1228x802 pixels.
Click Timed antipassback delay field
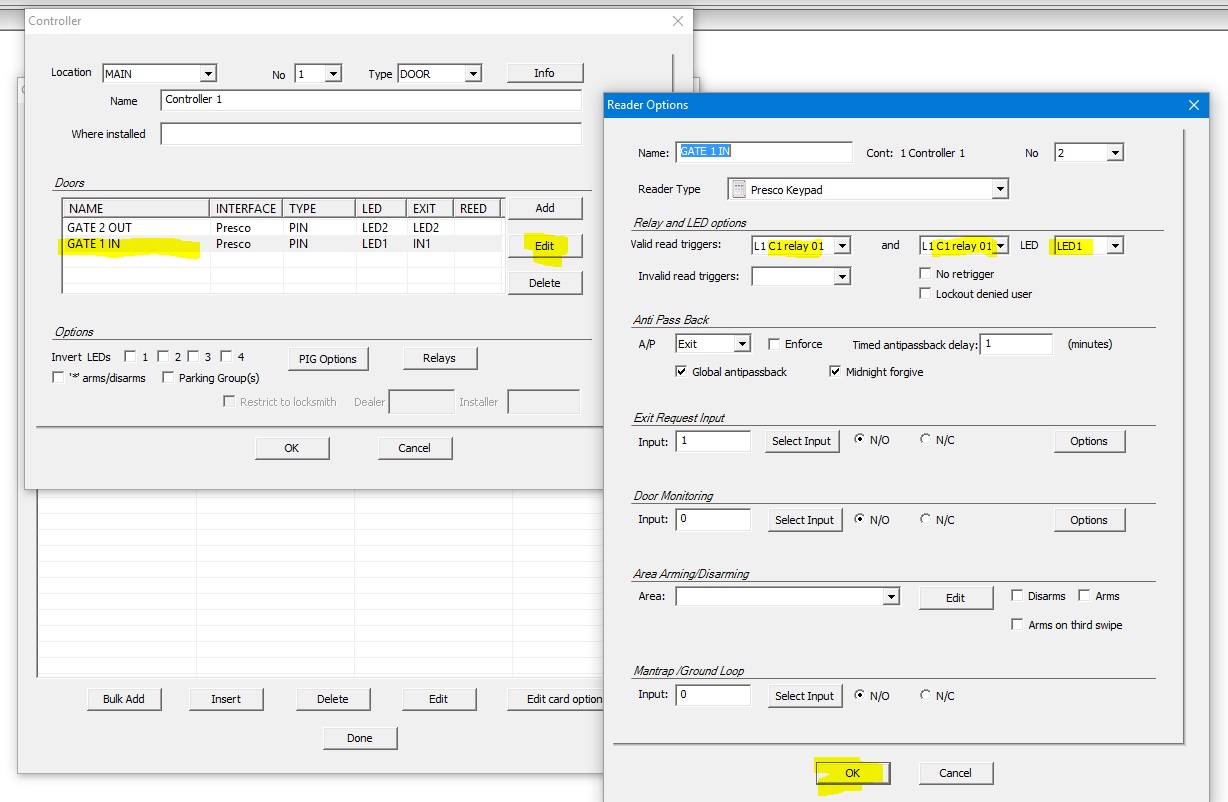[1016, 344]
